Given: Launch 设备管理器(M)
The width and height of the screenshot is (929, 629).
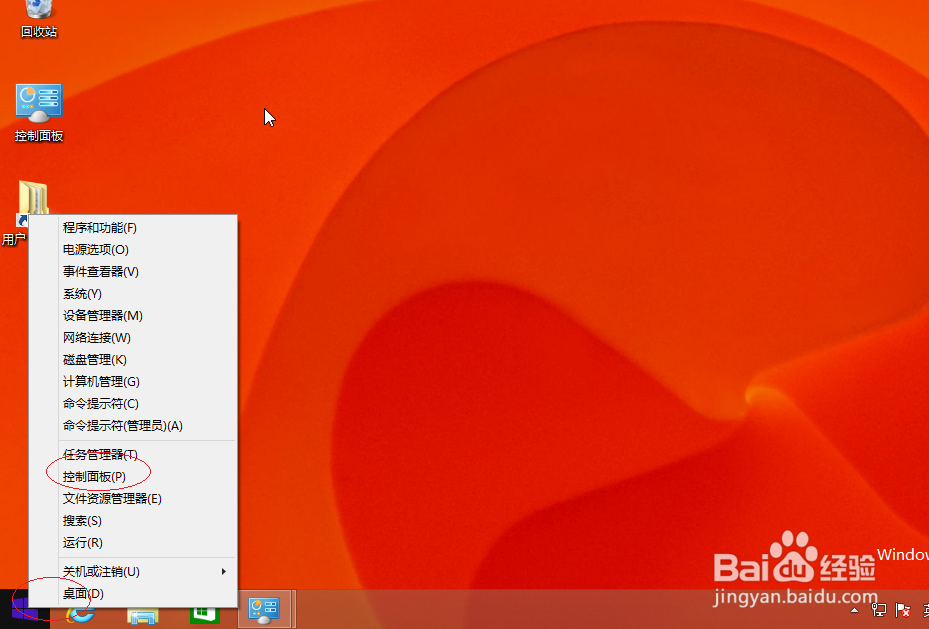Looking at the screenshot, I should pos(133,316).
